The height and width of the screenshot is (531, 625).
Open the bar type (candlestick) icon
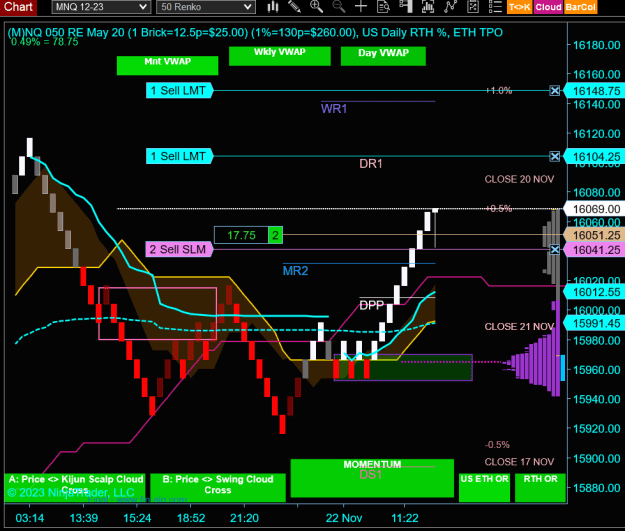click(x=273, y=7)
